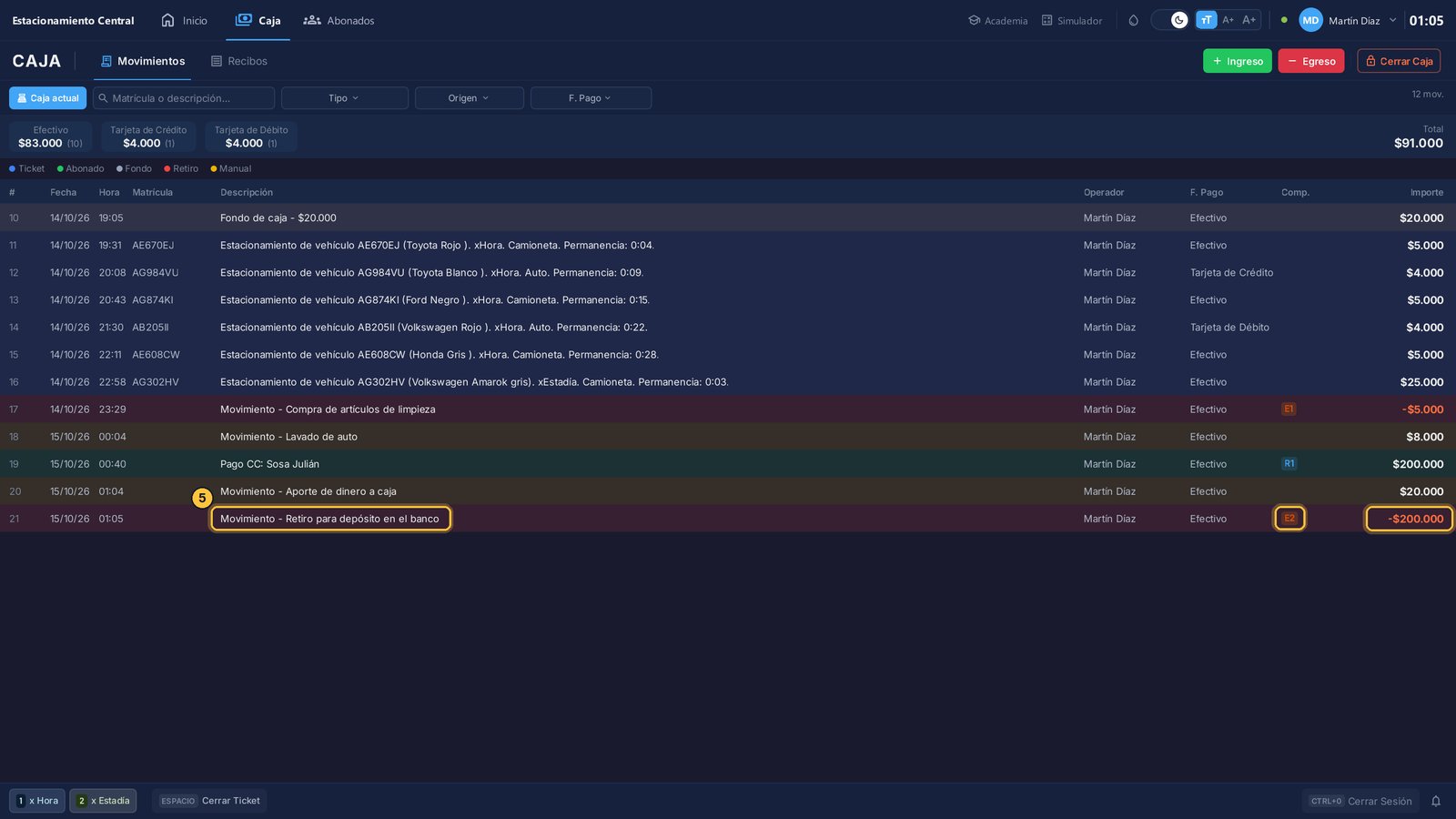The width and height of the screenshot is (1456, 819).
Task: Click the Tarjeta de Crédito total chip
Action: (x=148, y=136)
